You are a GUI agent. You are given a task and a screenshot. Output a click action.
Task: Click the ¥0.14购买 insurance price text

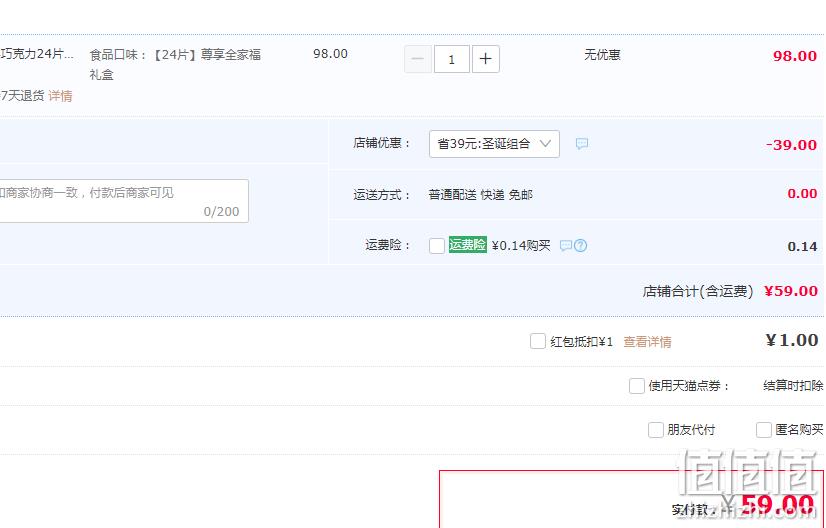(521, 246)
